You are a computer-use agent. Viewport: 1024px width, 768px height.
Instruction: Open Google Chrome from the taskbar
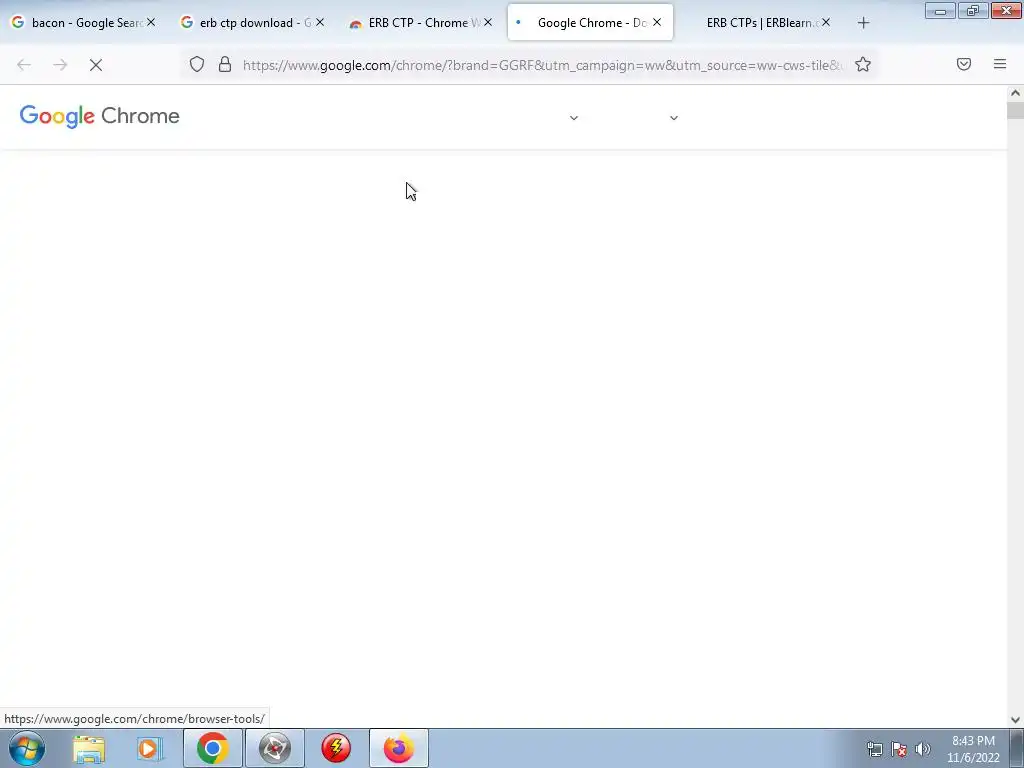tap(212, 748)
